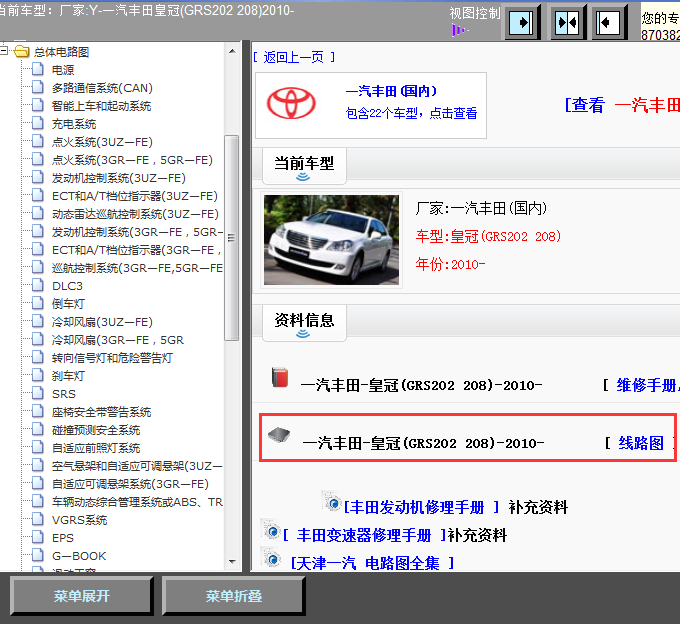Open the 资料信息 tab
Screen dimensions: 680x624
coord(304,323)
